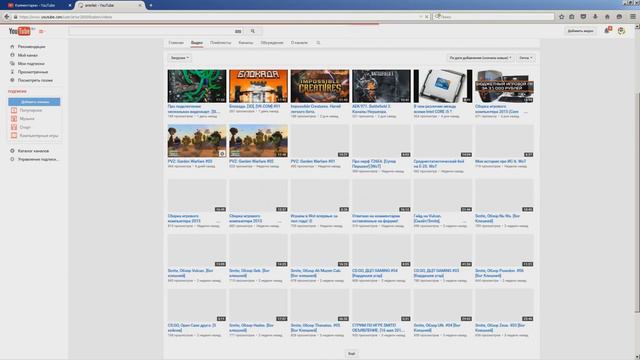Click the browser search box field
The width and height of the screenshot is (640, 360).
[x=494, y=17]
